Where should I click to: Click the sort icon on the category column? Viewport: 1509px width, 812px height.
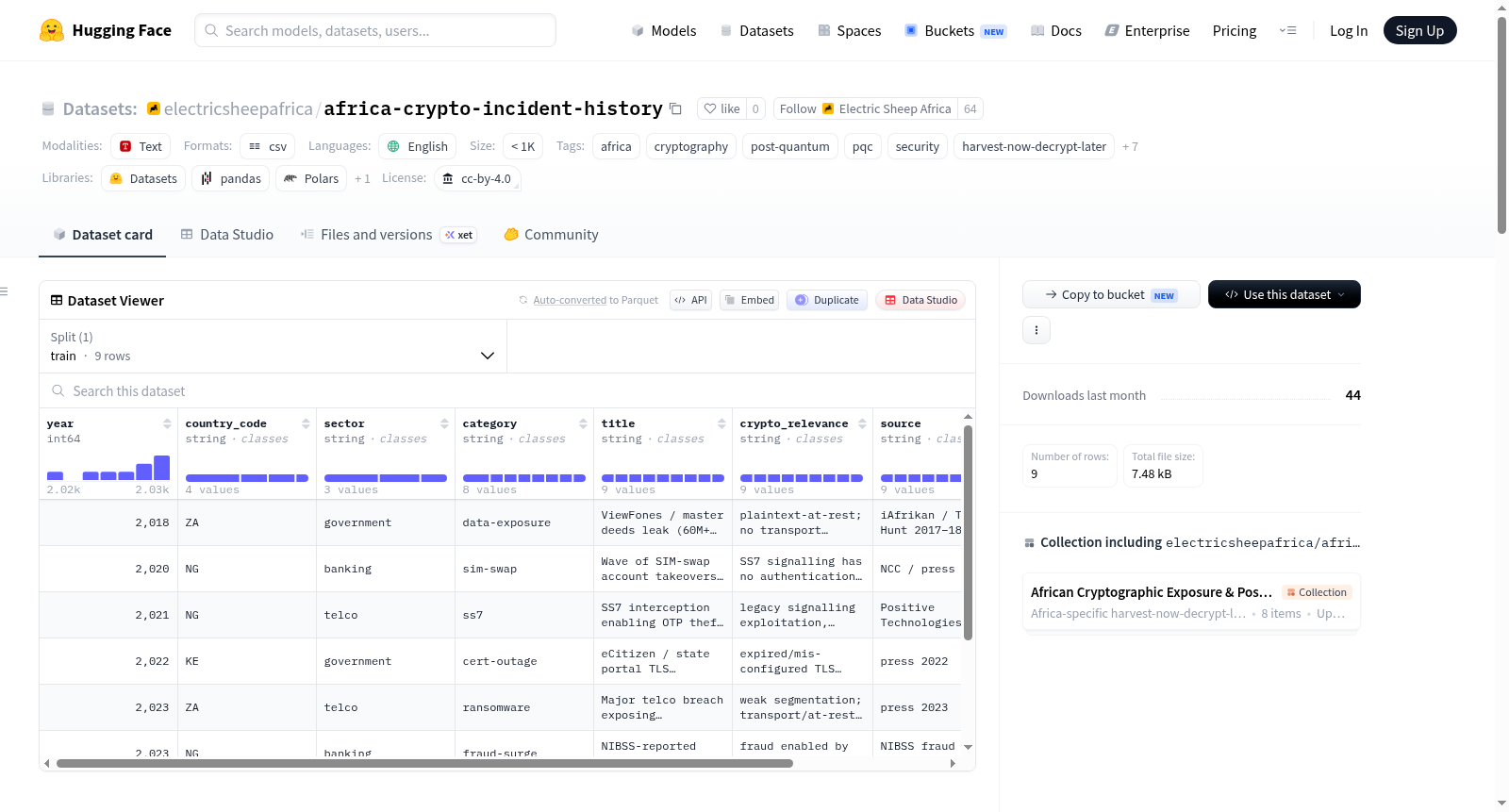click(x=583, y=423)
